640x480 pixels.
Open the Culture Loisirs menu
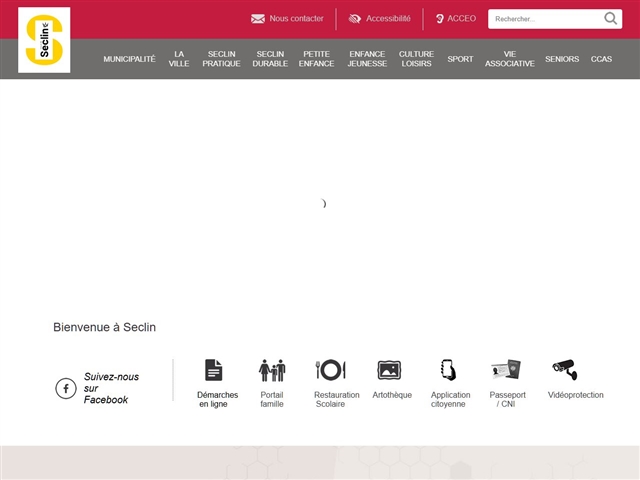coord(416,59)
